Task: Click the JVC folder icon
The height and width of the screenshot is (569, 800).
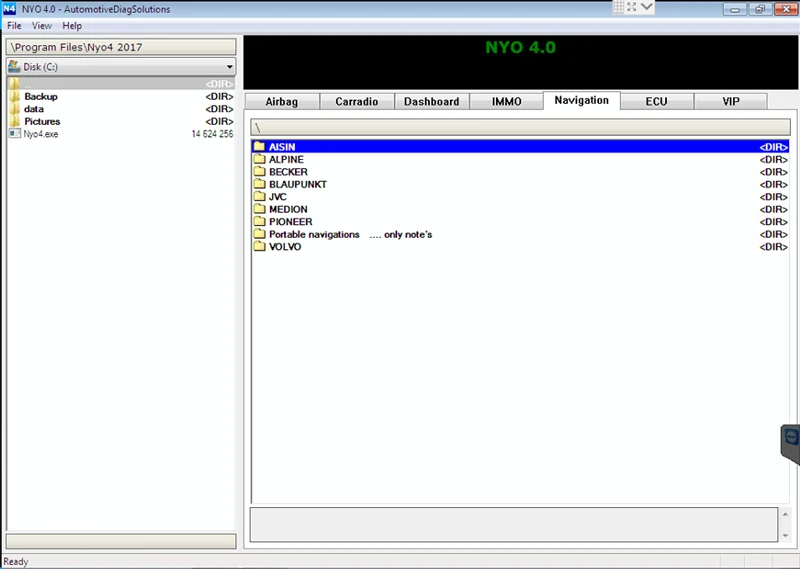Action: (x=260, y=196)
